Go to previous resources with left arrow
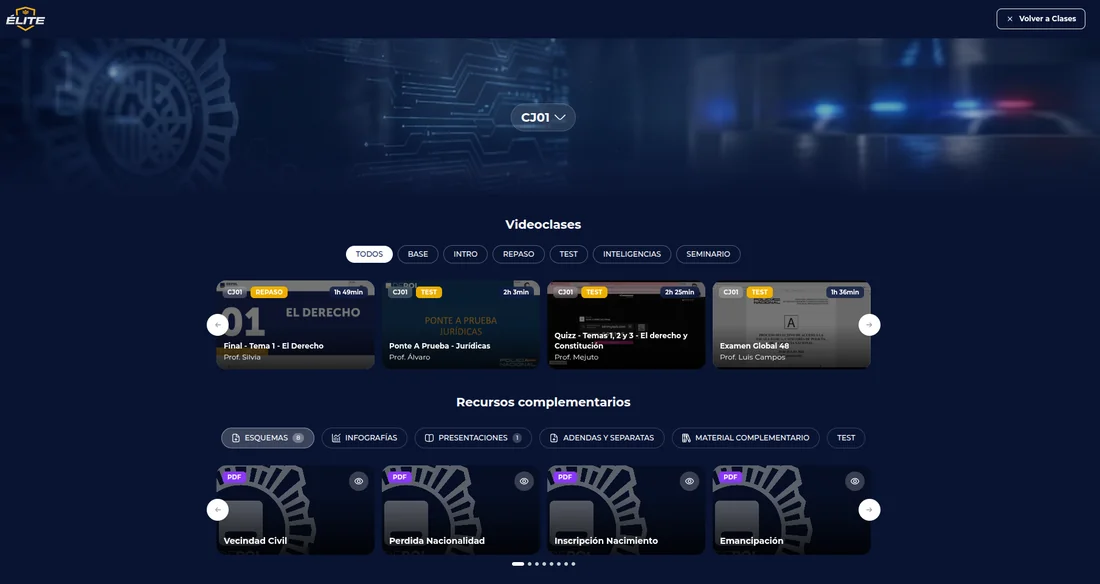This screenshot has width=1100, height=584. click(217, 510)
